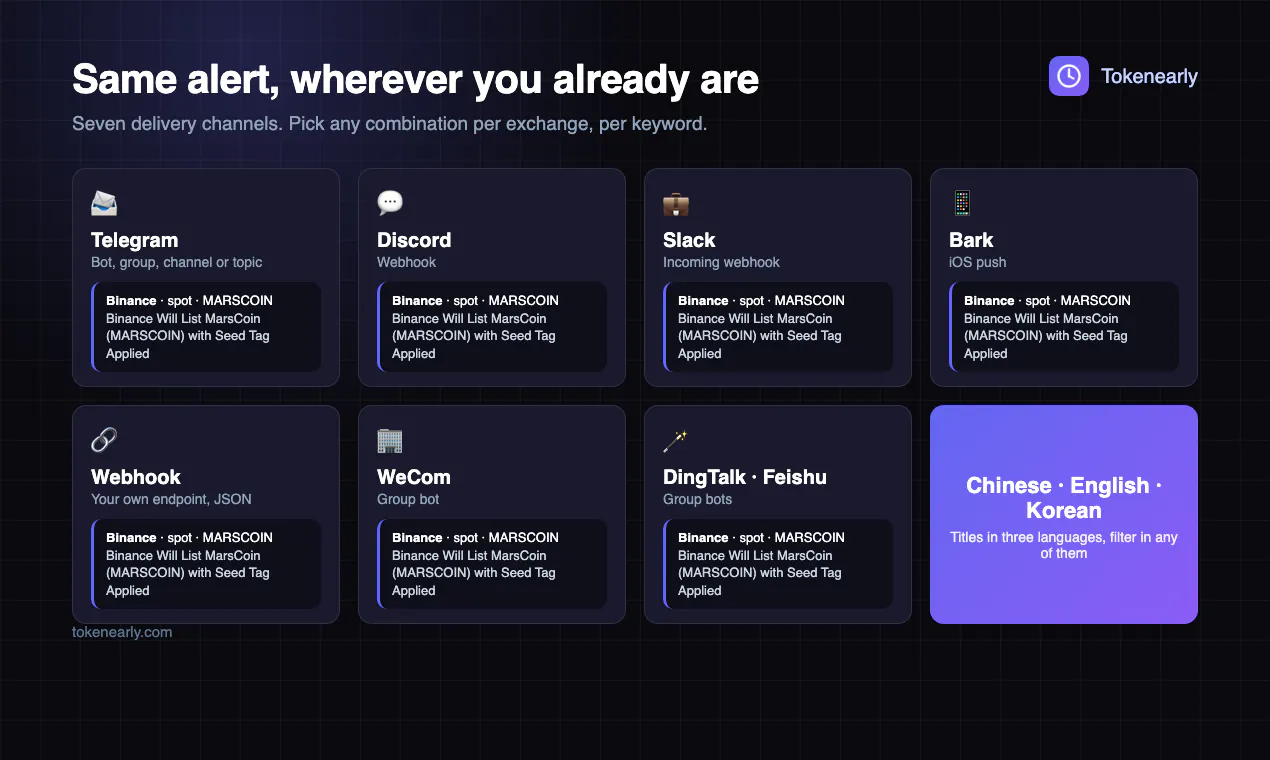Select the Slack card title
This screenshot has height=760, width=1270.
coord(689,240)
